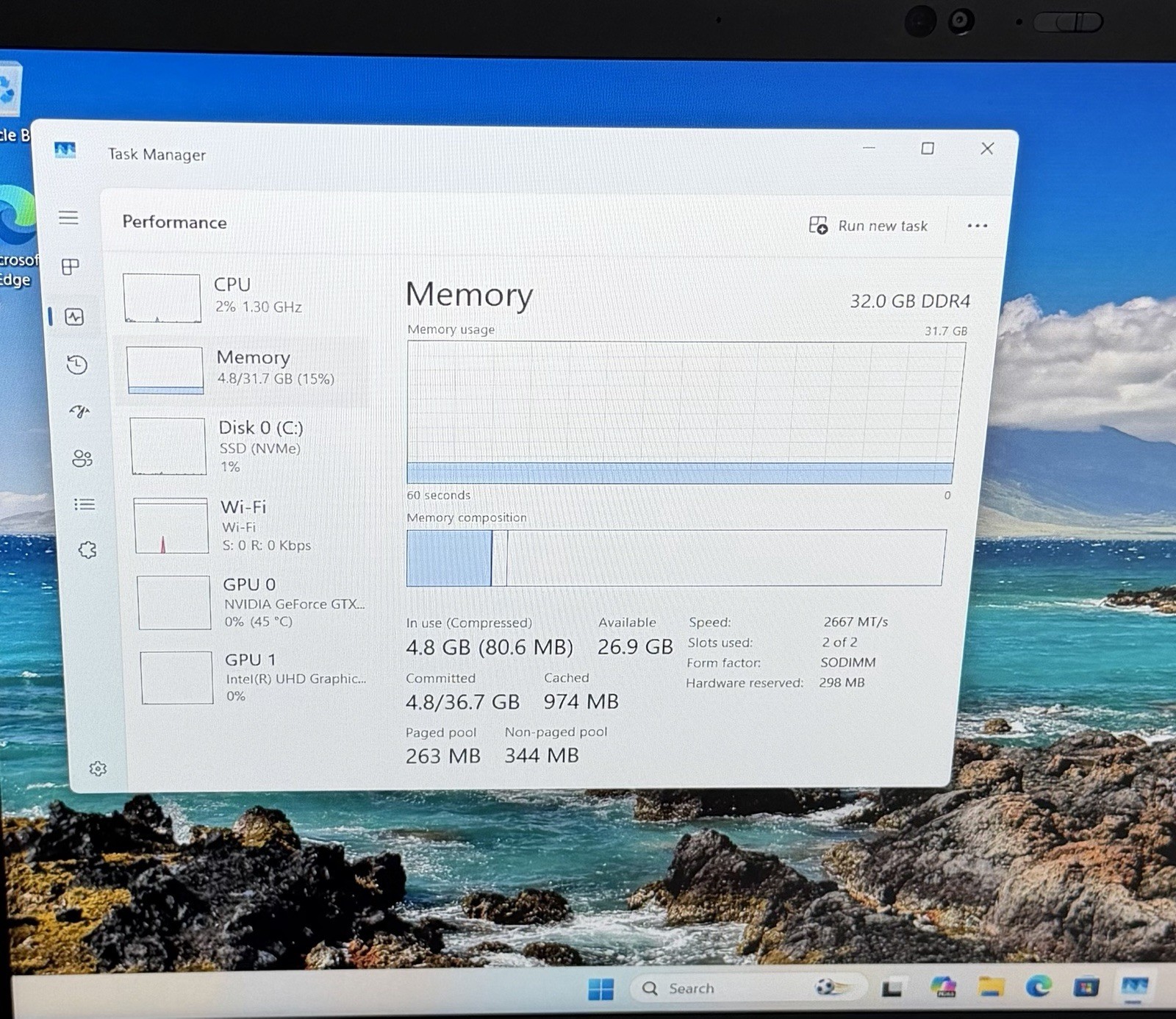The height and width of the screenshot is (1019, 1176).
Task: Click the Speed value "2667 MT/s"
Action: coord(856,622)
